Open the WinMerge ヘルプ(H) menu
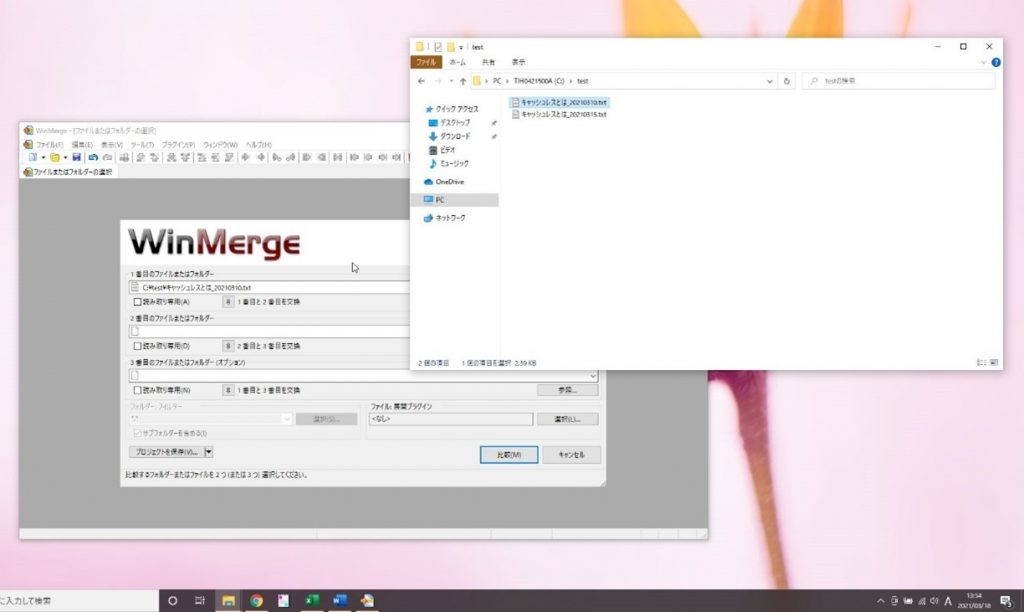Image resolution: width=1024 pixels, height=612 pixels. pyautogui.click(x=259, y=144)
